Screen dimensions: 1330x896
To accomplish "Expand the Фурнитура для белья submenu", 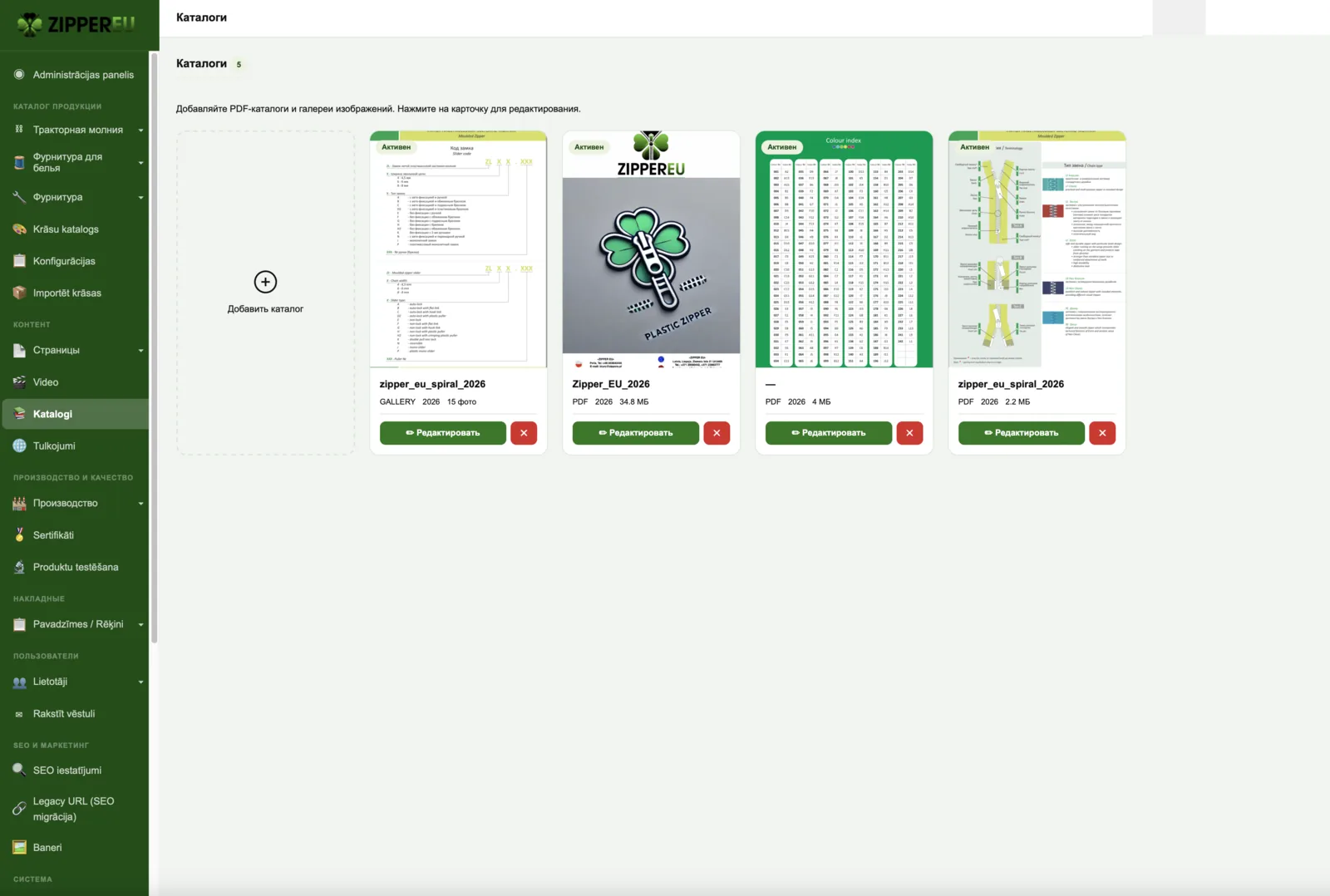I will click(140, 163).
